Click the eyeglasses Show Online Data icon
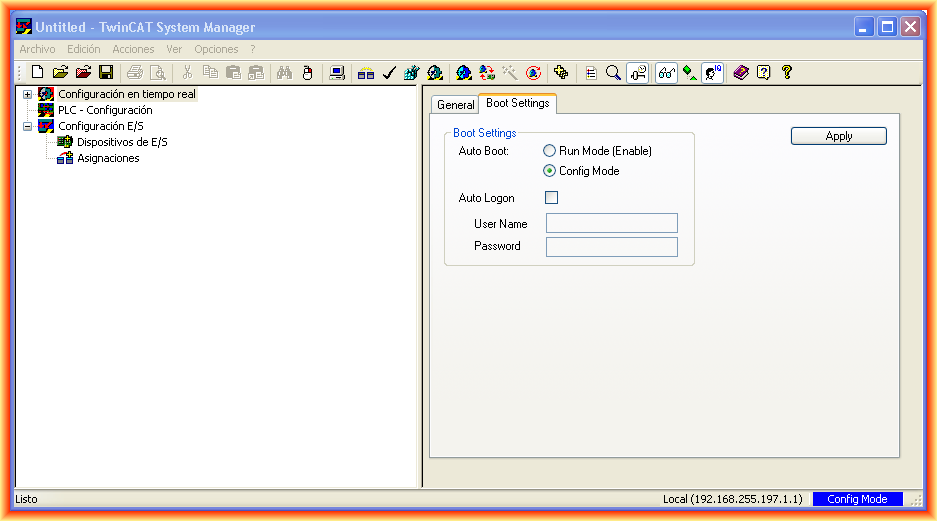 coord(666,72)
